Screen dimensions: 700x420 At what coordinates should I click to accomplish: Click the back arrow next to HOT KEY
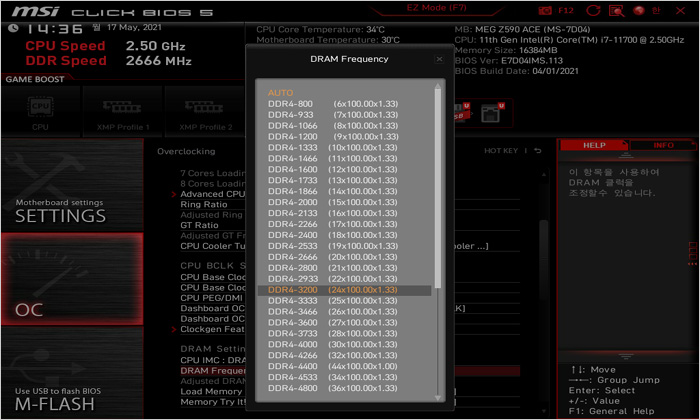[538, 151]
